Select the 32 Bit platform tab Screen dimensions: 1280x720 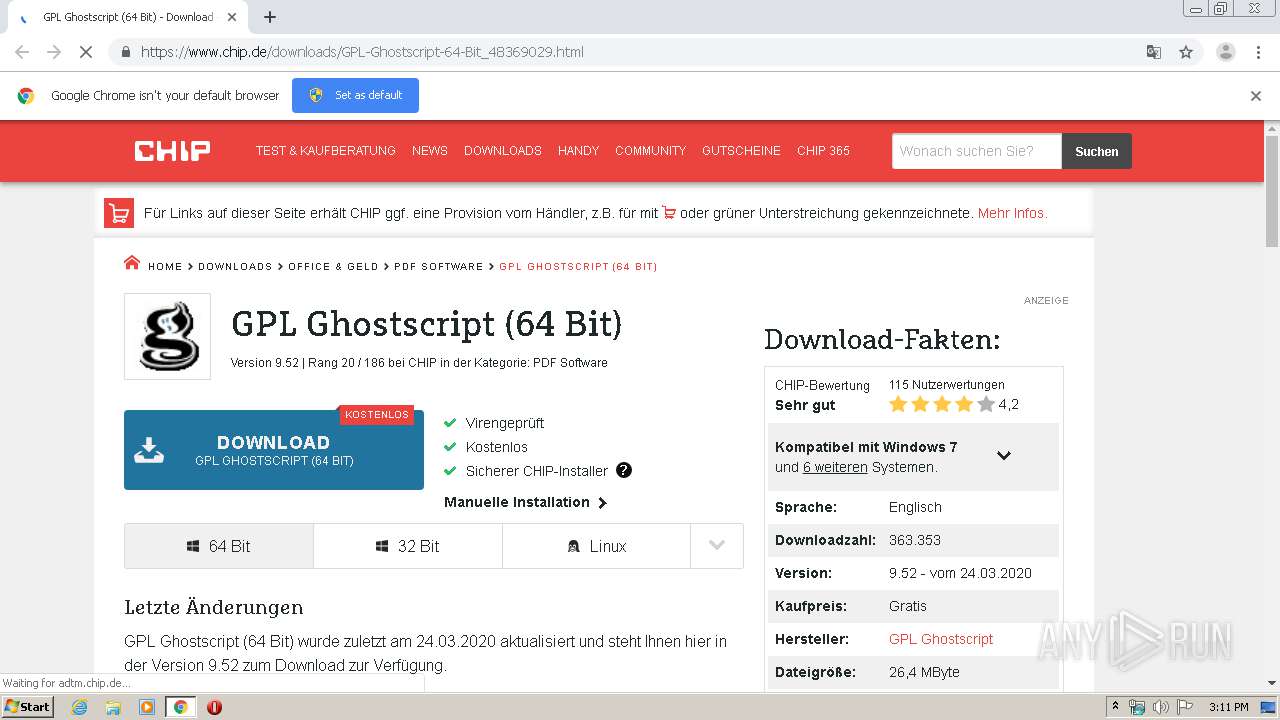408,546
